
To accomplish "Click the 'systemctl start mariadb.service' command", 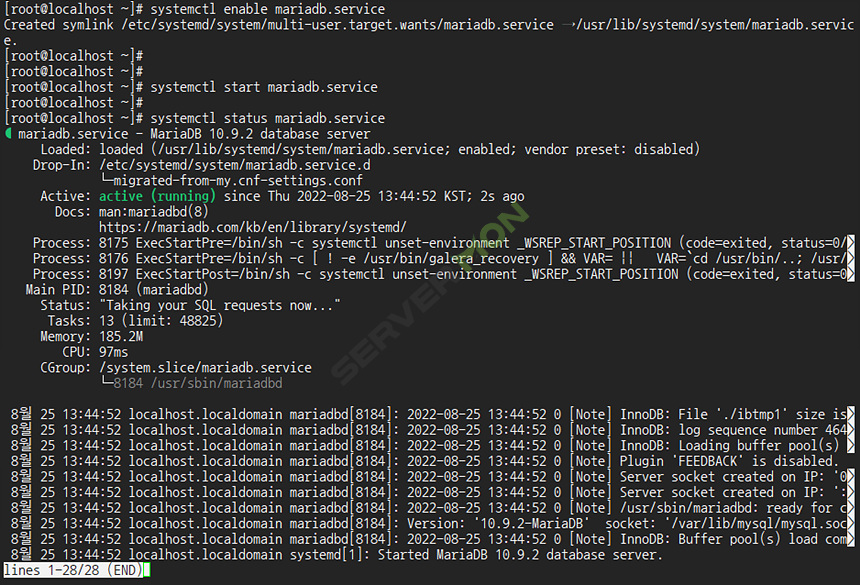I will pos(264,87).
